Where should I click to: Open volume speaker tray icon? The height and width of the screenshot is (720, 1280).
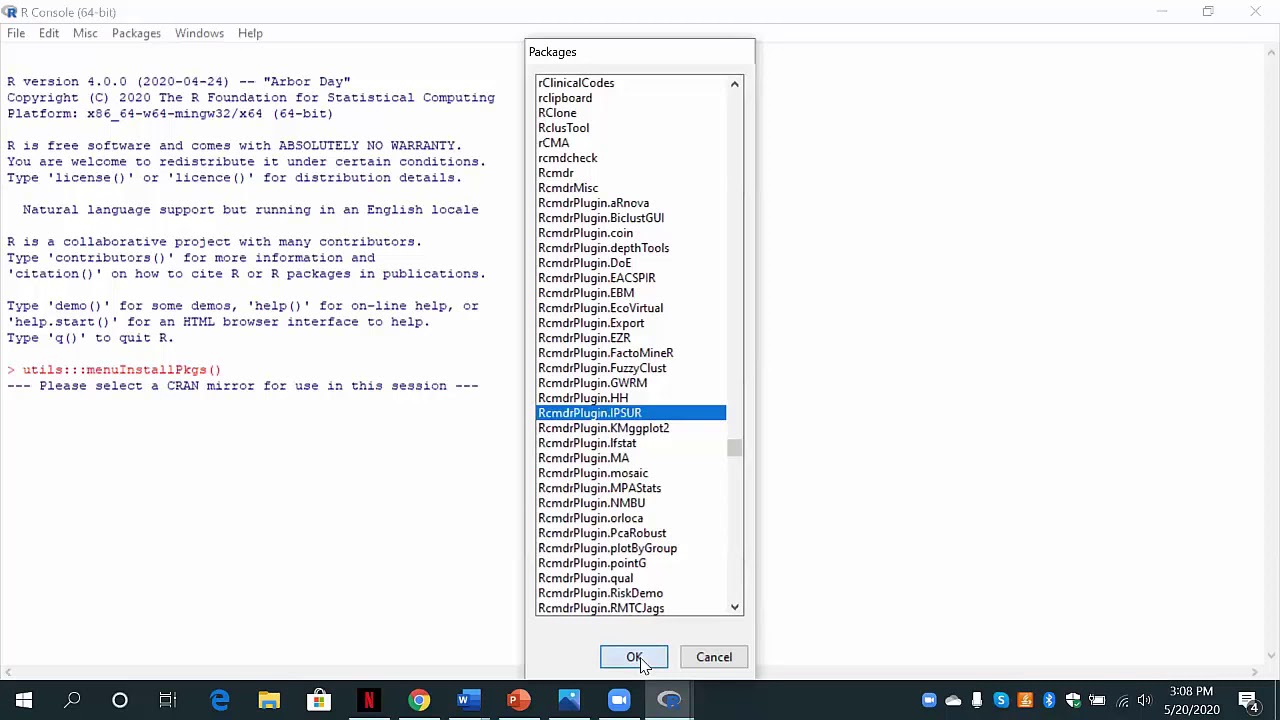coord(1145,700)
